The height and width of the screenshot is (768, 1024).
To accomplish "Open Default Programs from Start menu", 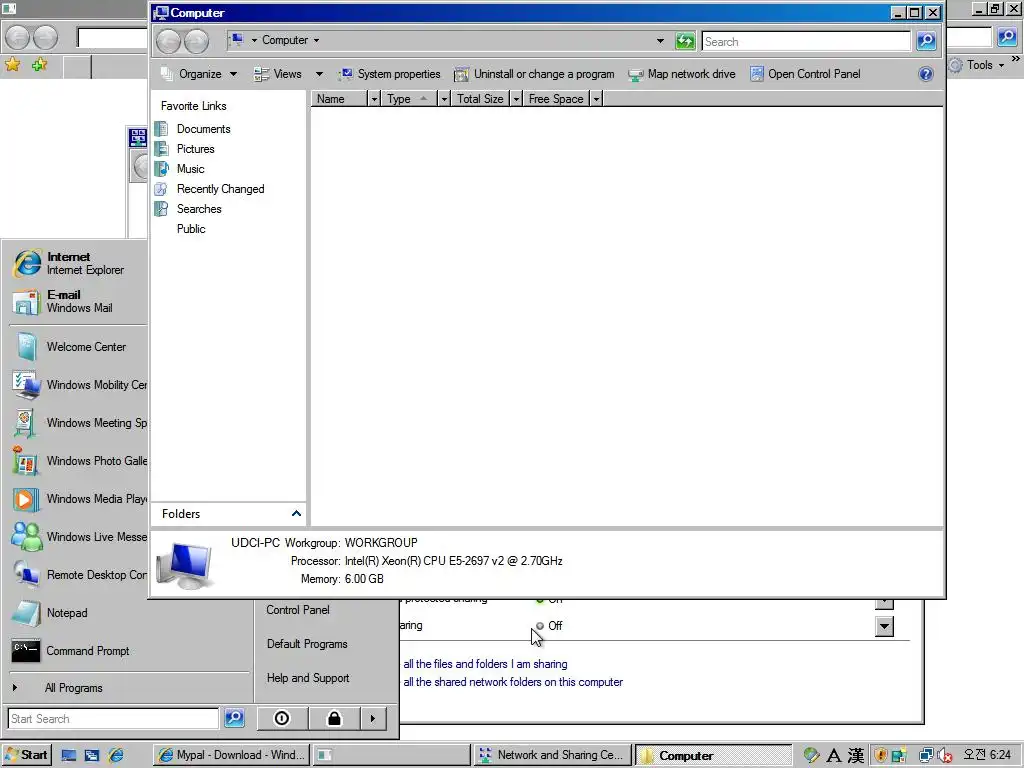I will tap(307, 644).
